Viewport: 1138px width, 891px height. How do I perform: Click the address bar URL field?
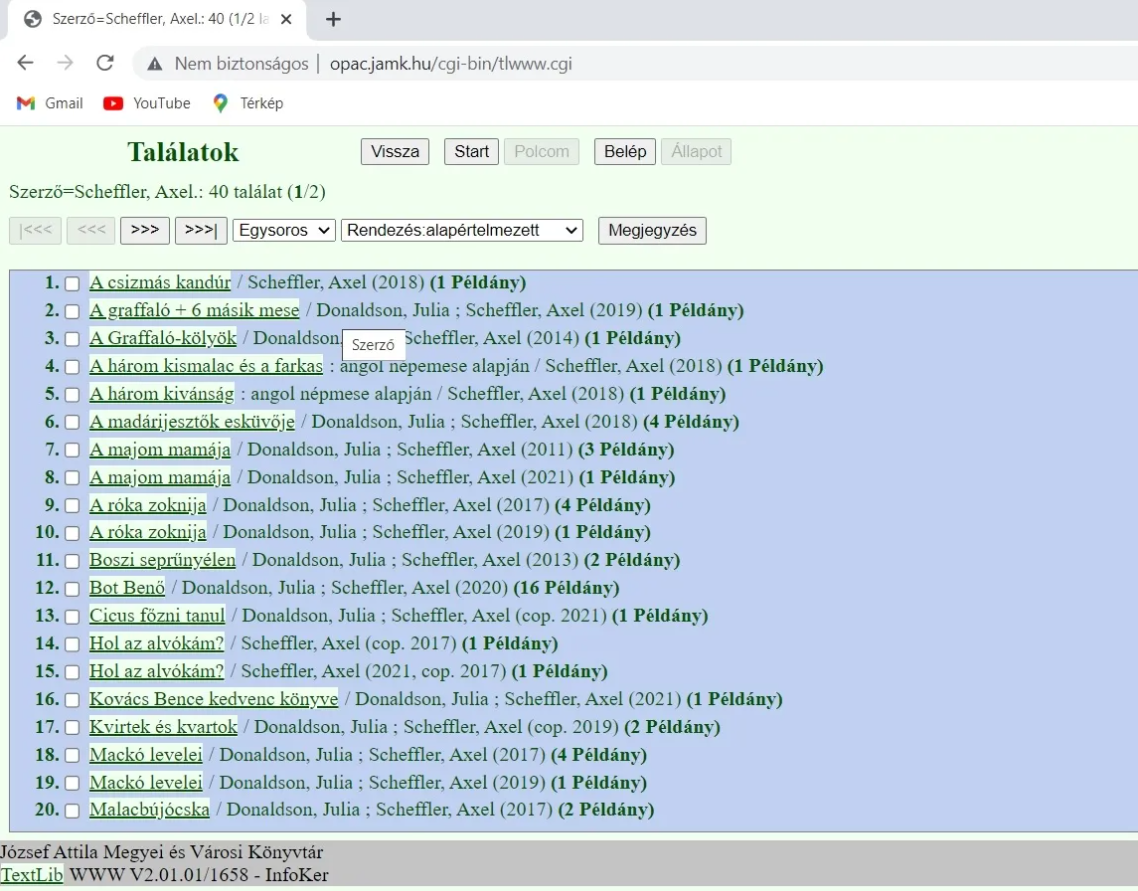pos(600,64)
